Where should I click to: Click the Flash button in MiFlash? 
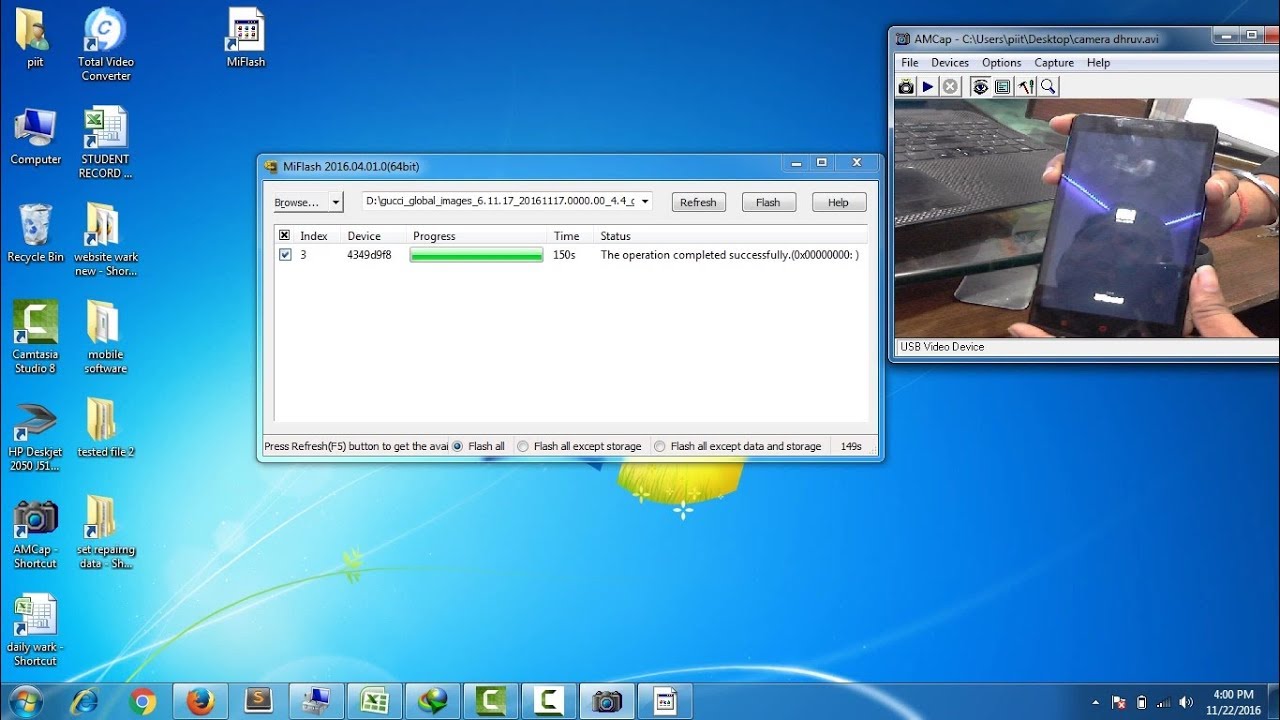pos(768,202)
